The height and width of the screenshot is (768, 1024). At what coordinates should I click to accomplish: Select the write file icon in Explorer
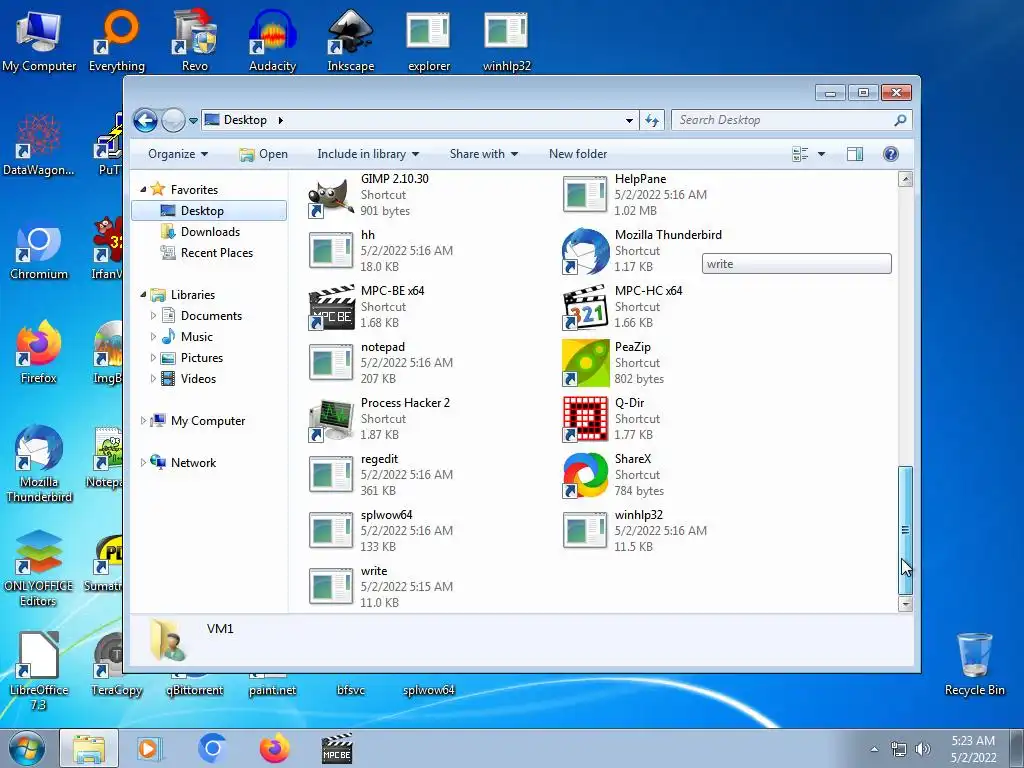pos(332,587)
